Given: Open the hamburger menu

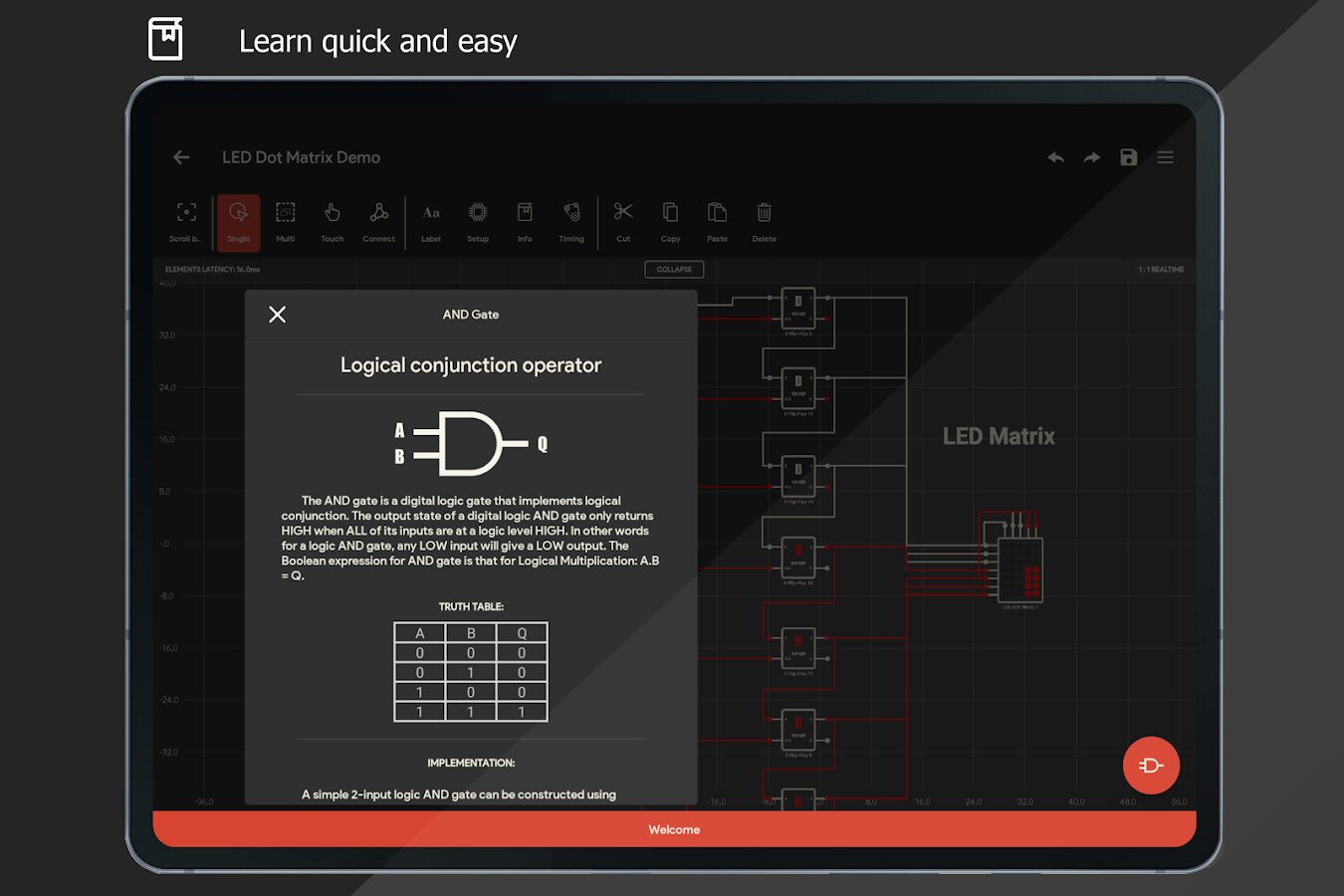Looking at the screenshot, I should click(1166, 157).
